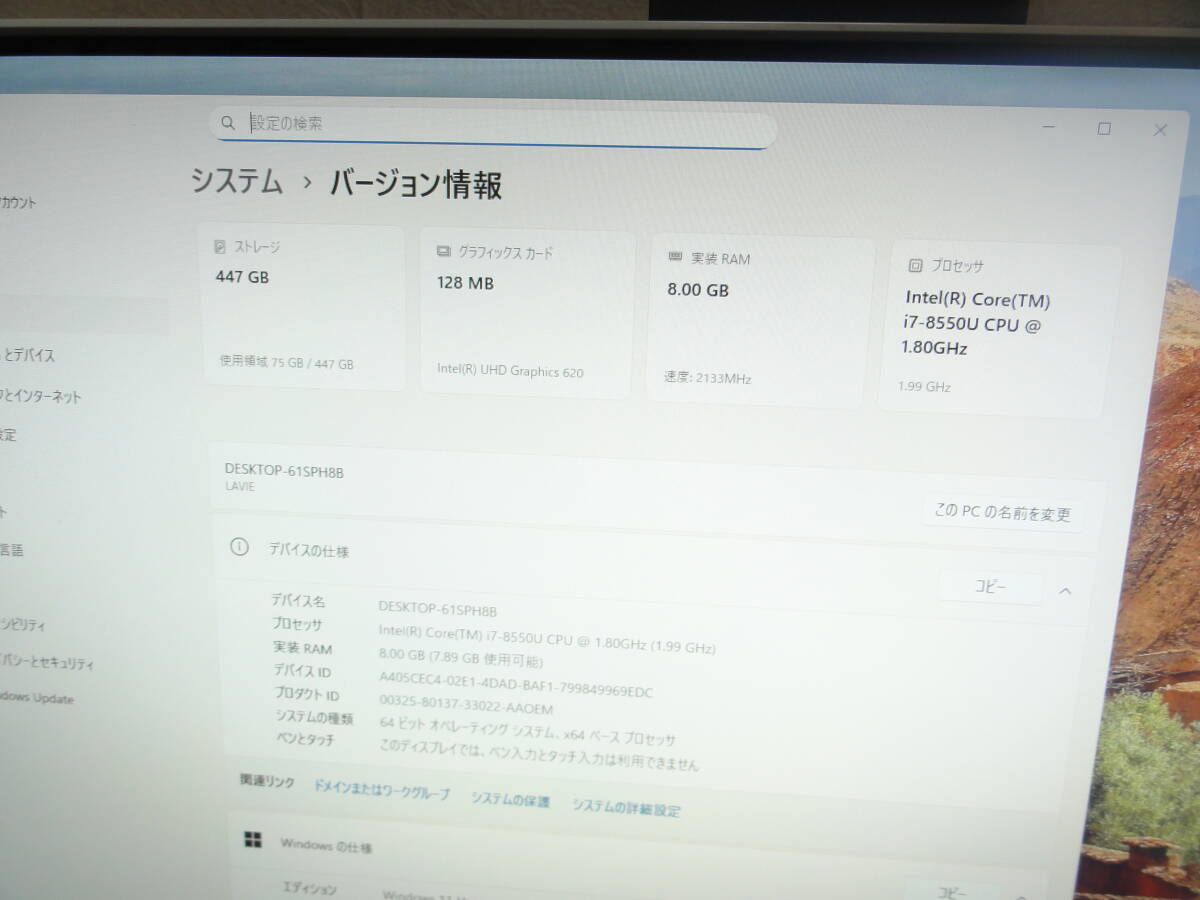Select the プライバシーとセキュリティ sidebar item
This screenshot has width=1200, height=900.
(x=47, y=662)
